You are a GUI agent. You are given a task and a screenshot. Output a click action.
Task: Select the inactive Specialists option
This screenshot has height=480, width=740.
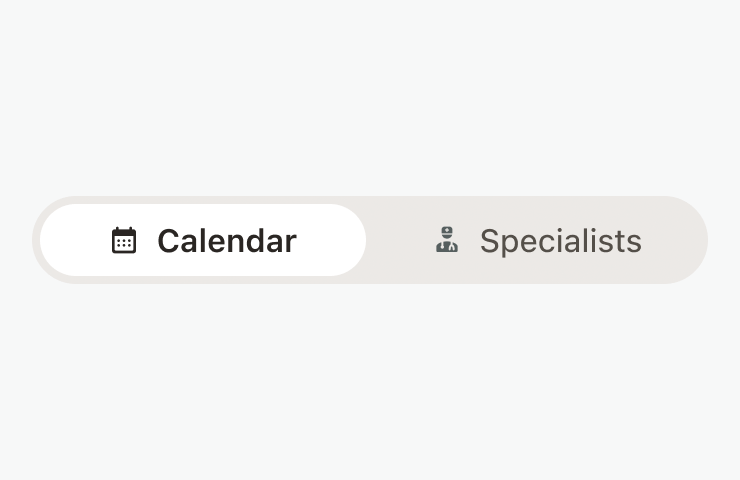[x=538, y=240]
